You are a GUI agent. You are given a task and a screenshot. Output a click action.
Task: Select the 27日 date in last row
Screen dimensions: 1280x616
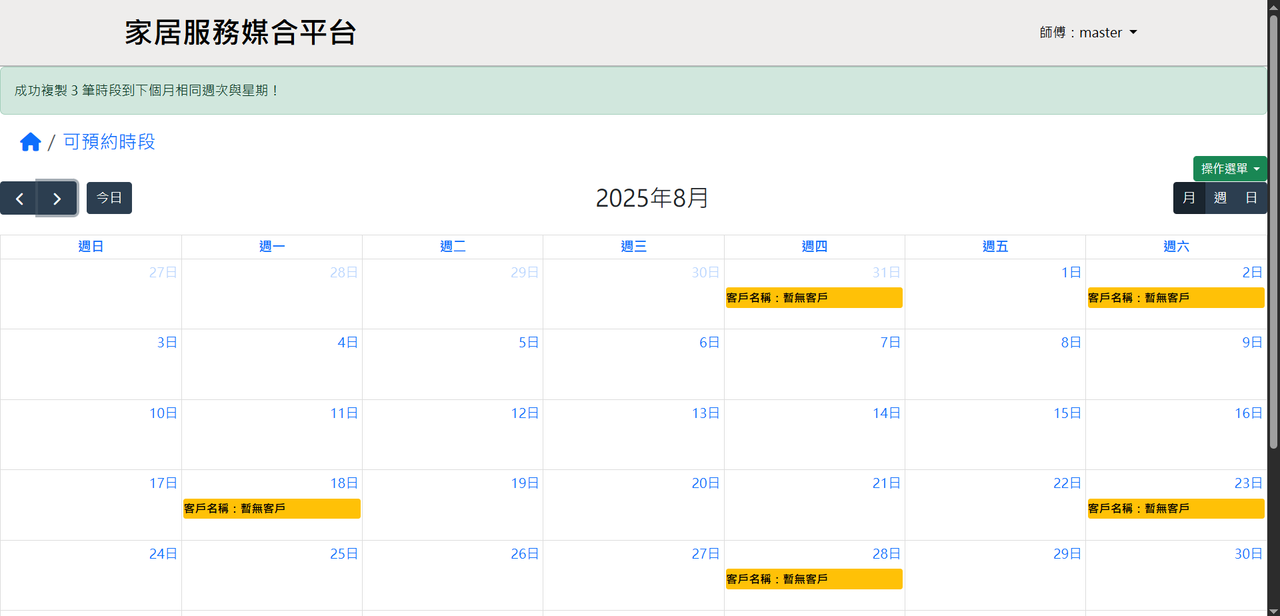coord(706,554)
